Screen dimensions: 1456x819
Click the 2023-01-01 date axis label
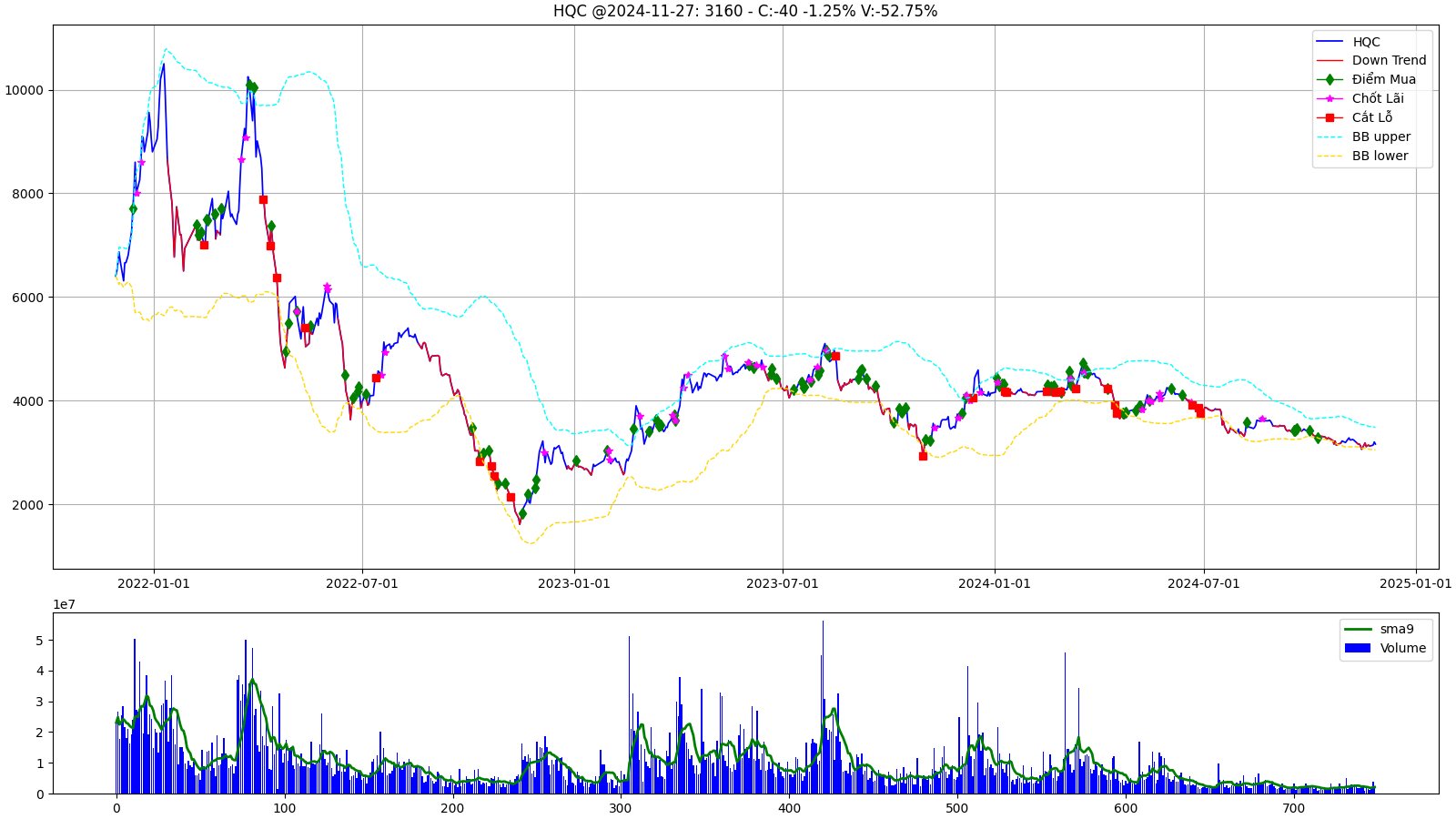(574, 583)
